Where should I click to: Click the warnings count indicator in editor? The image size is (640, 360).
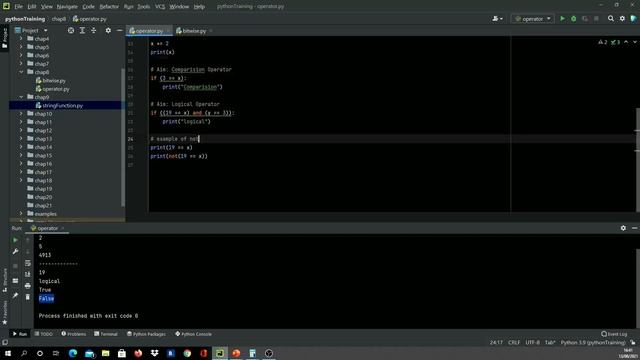pos(603,42)
